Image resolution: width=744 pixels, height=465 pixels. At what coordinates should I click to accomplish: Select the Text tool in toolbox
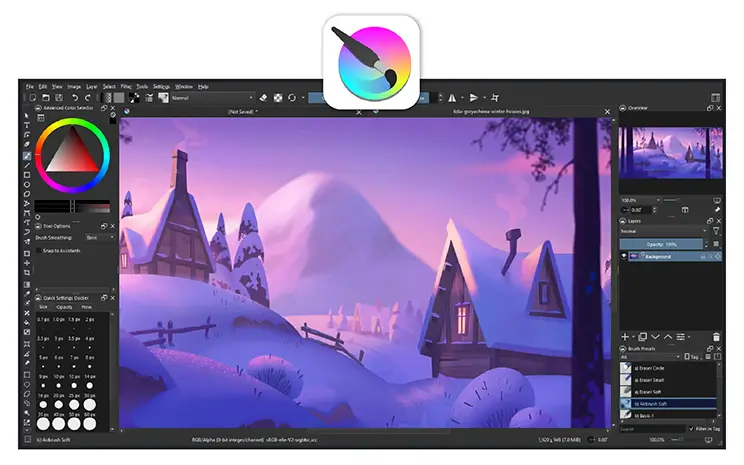coord(27,127)
